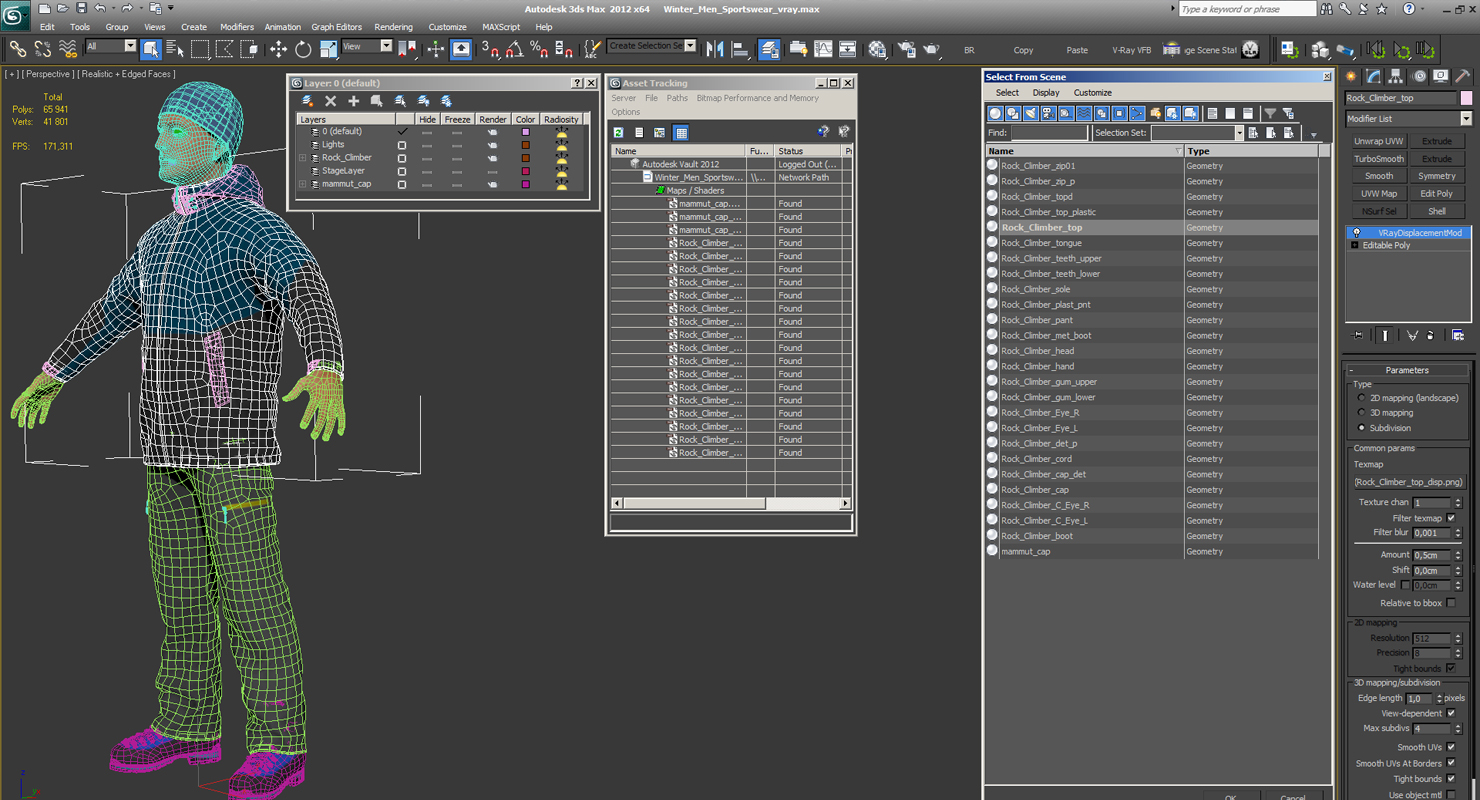Screen dimensions: 1480x800
Task: Open the Manage Layers toolbar icon
Action: click(x=769, y=48)
